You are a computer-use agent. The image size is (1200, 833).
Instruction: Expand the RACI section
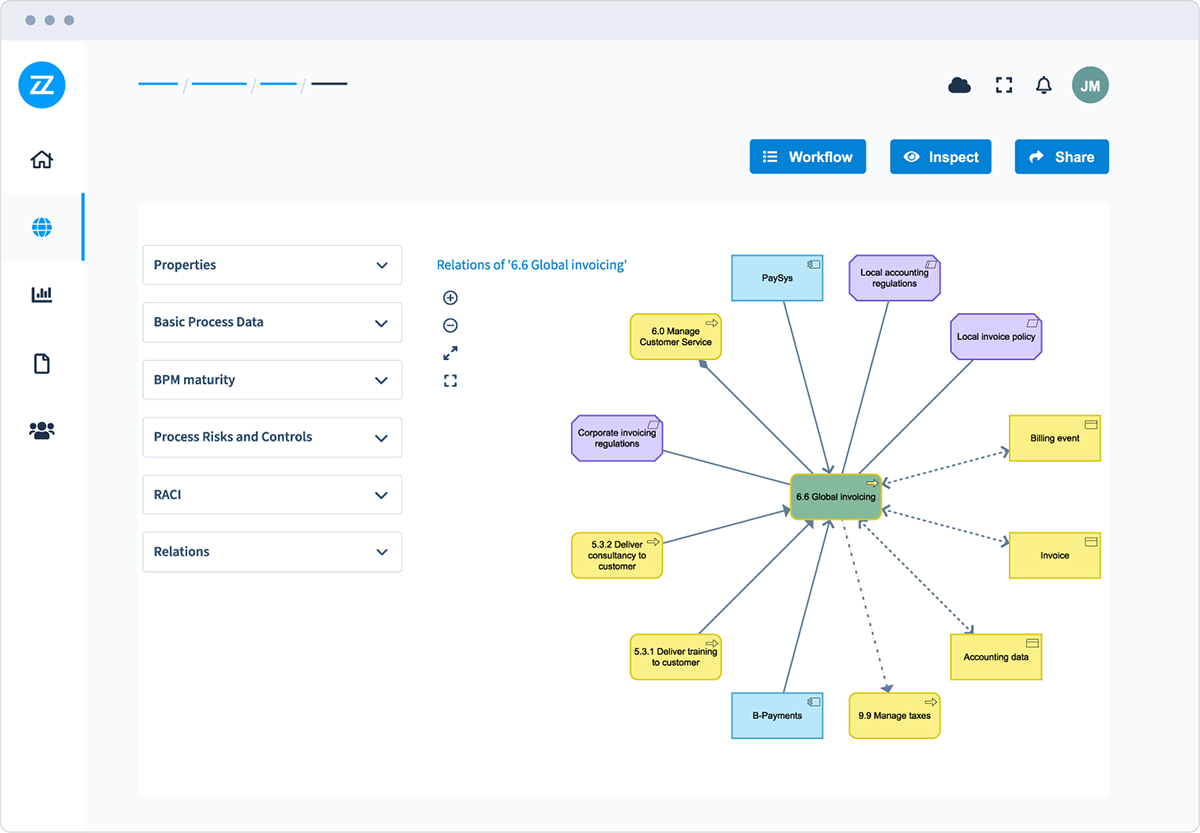pos(272,495)
